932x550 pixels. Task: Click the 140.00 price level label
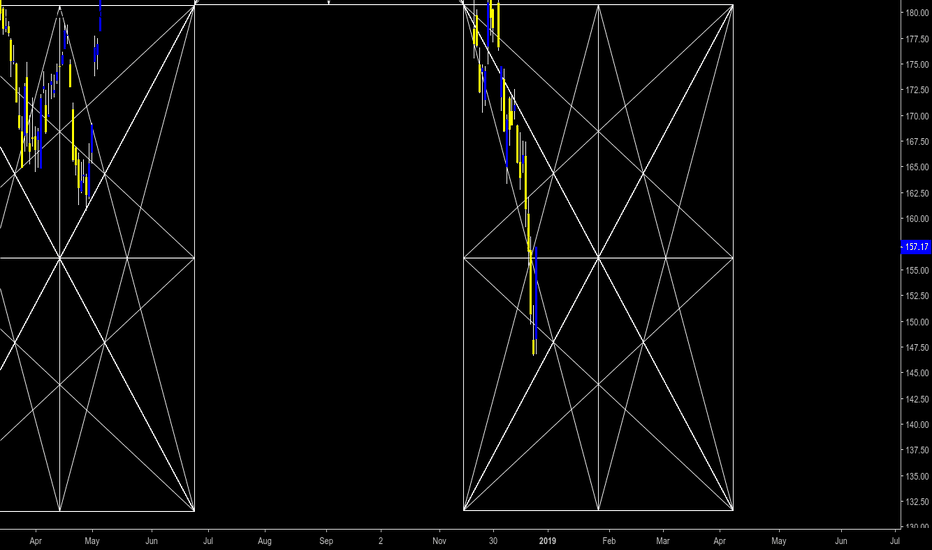point(917,425)
